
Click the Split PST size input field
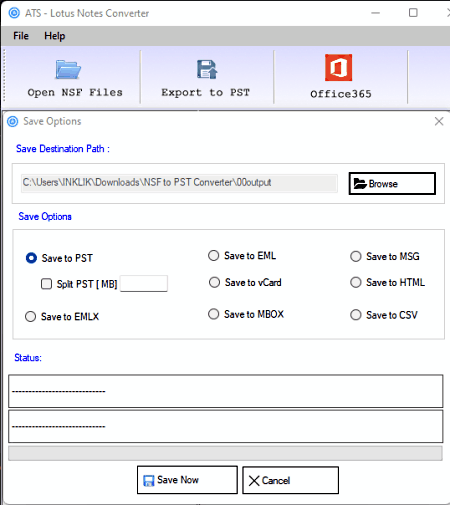[x=144, y=284]
